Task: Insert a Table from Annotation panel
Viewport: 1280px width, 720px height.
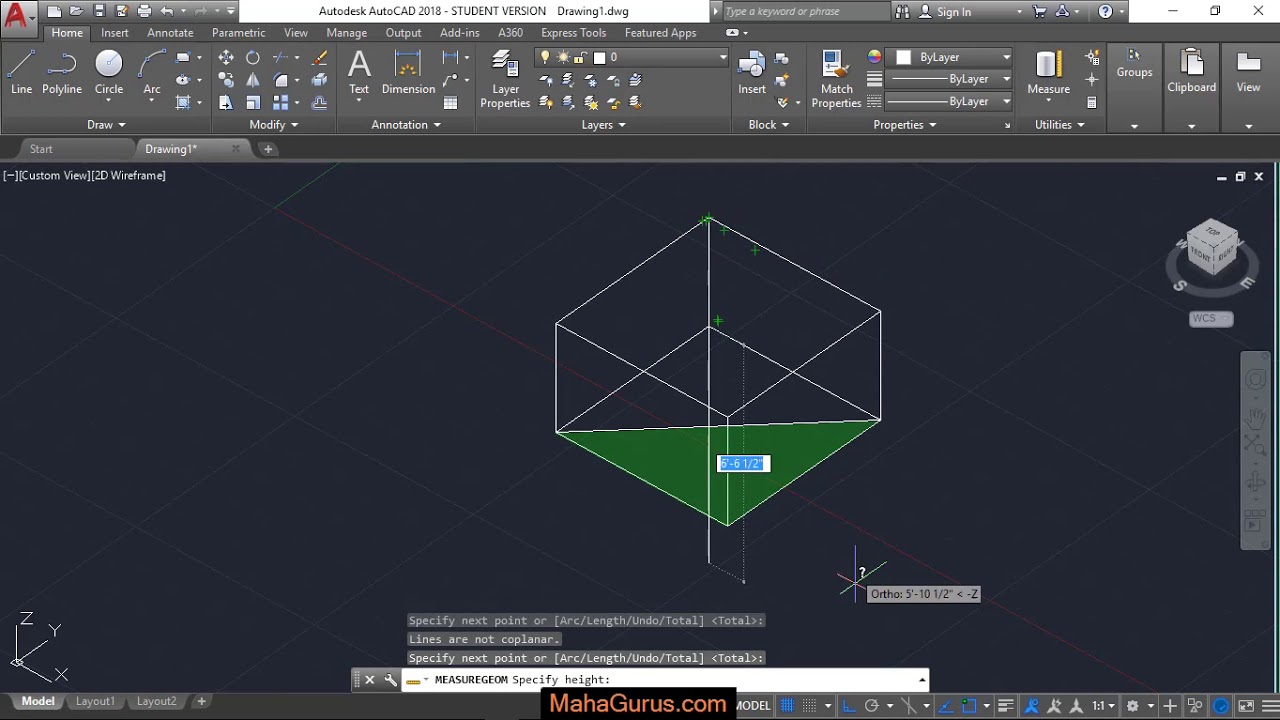Action: (x=451, y=102)
